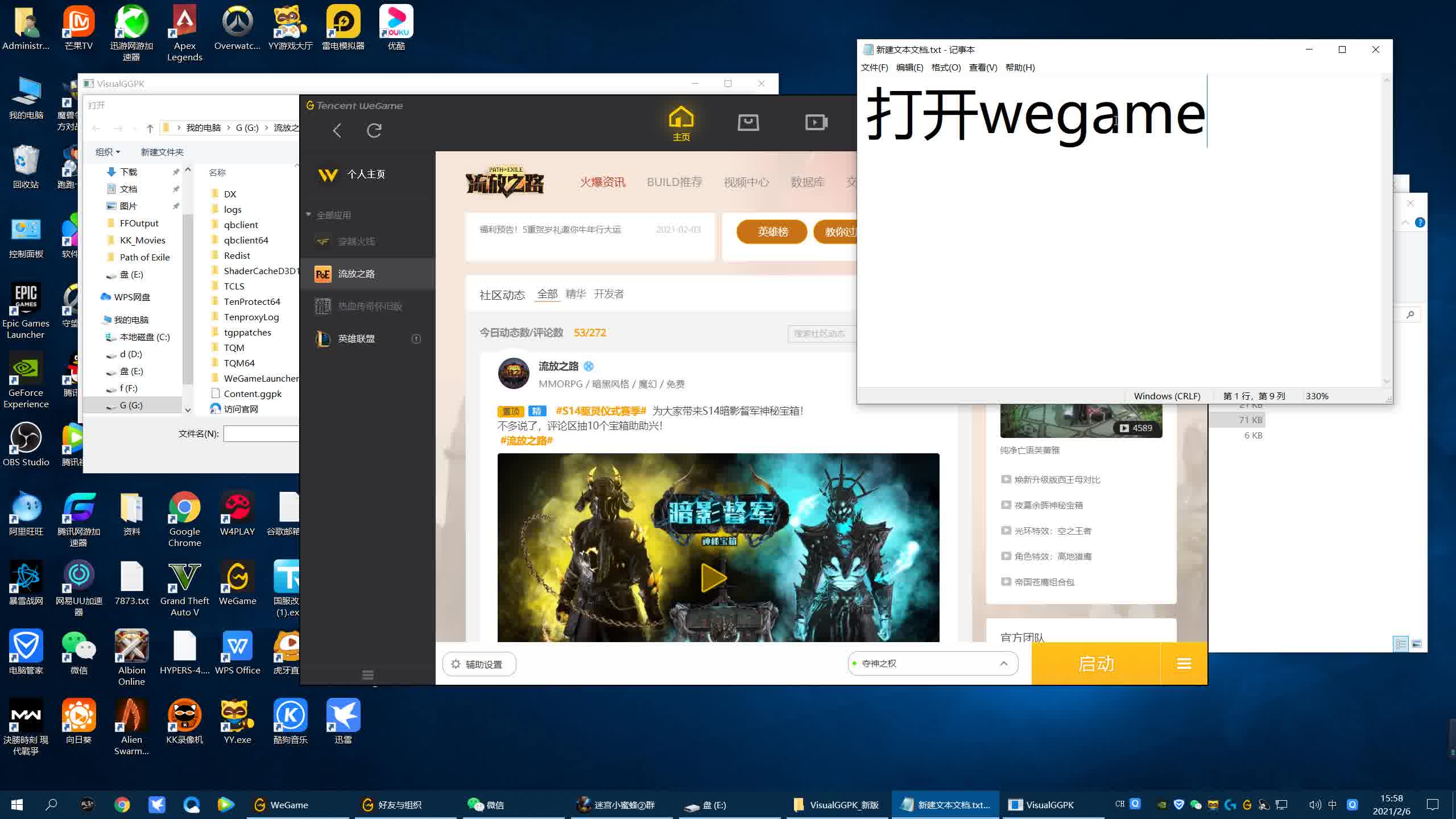
Task: Click the 文件名(N) input field
Action: (262, 434)
